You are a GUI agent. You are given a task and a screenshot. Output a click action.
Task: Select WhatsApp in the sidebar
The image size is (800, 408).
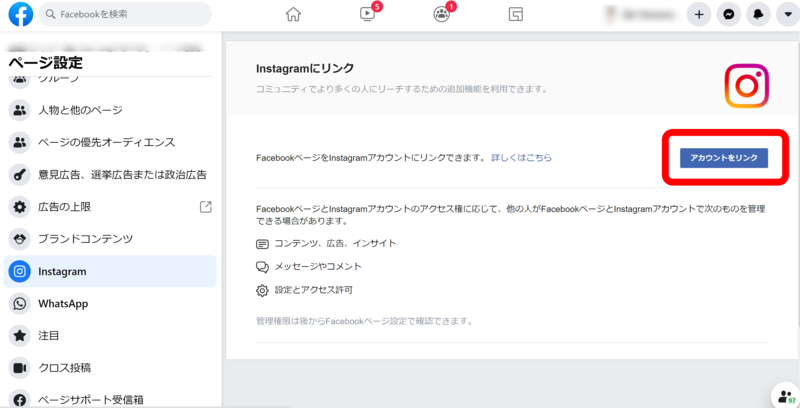click(110, 304)
